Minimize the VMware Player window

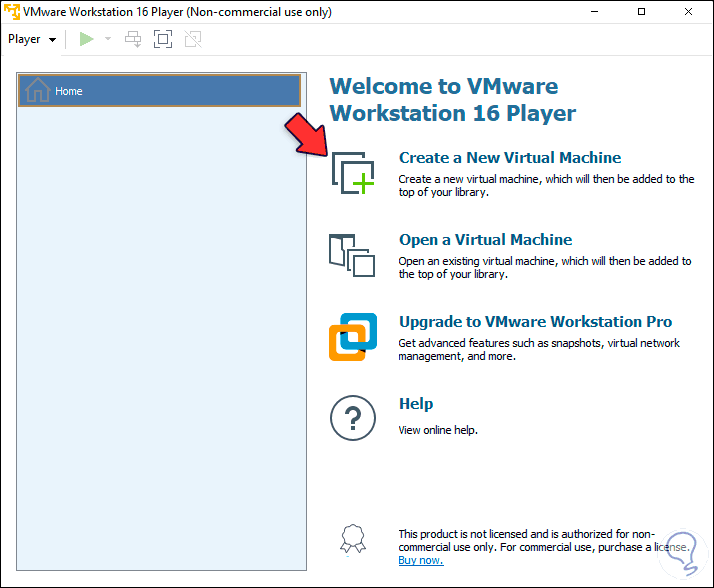pos(594,11)
